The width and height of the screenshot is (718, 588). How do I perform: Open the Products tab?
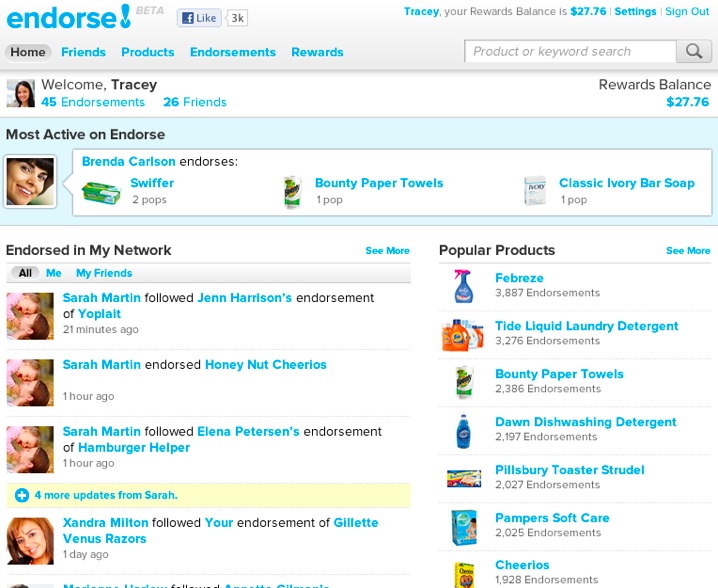pyautogui.click(x=147, y=52)
